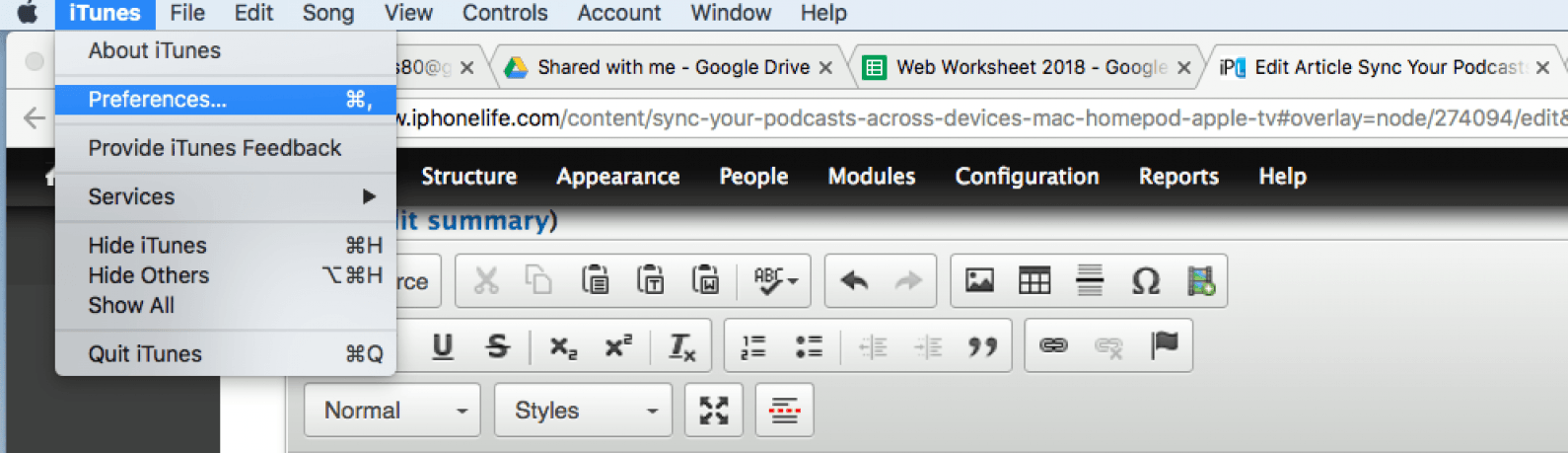Click the Paste clipboard icon

pyautogui.click(x=595, y=281)
